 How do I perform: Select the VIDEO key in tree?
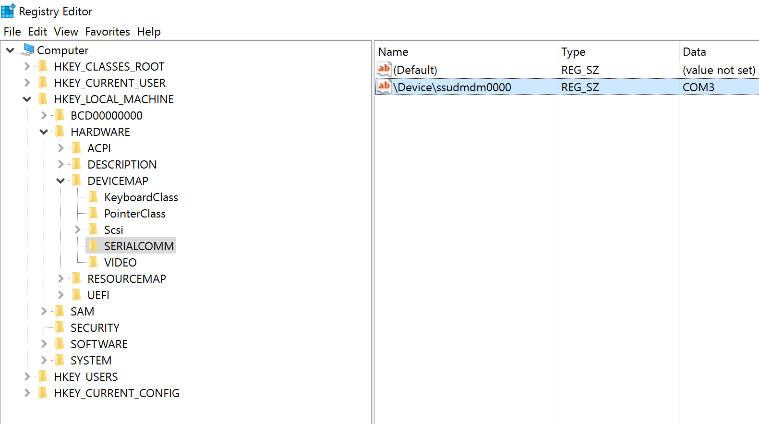tap(120, 262)
